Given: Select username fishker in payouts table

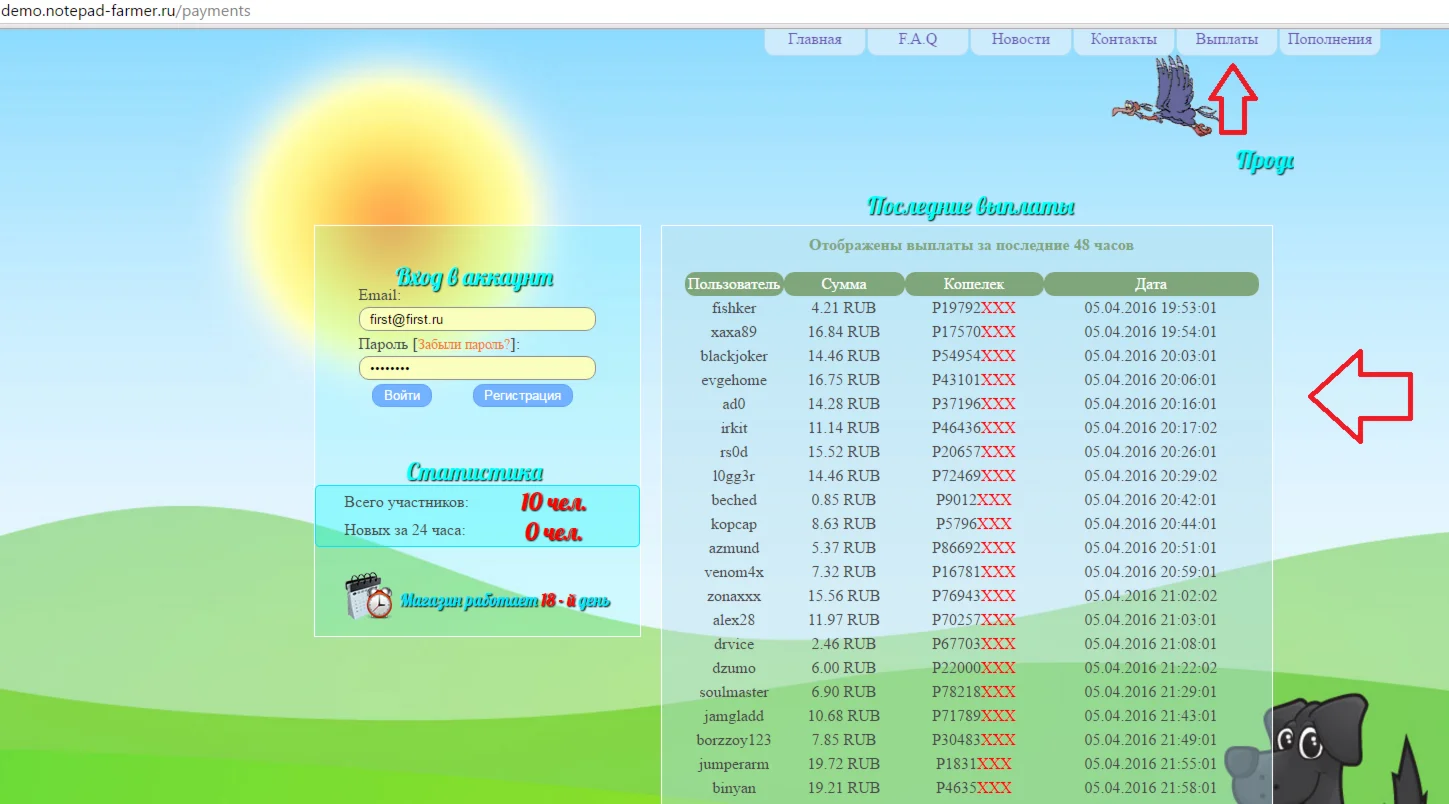Looking at the screenshot, I should click(x=734, y=308).
